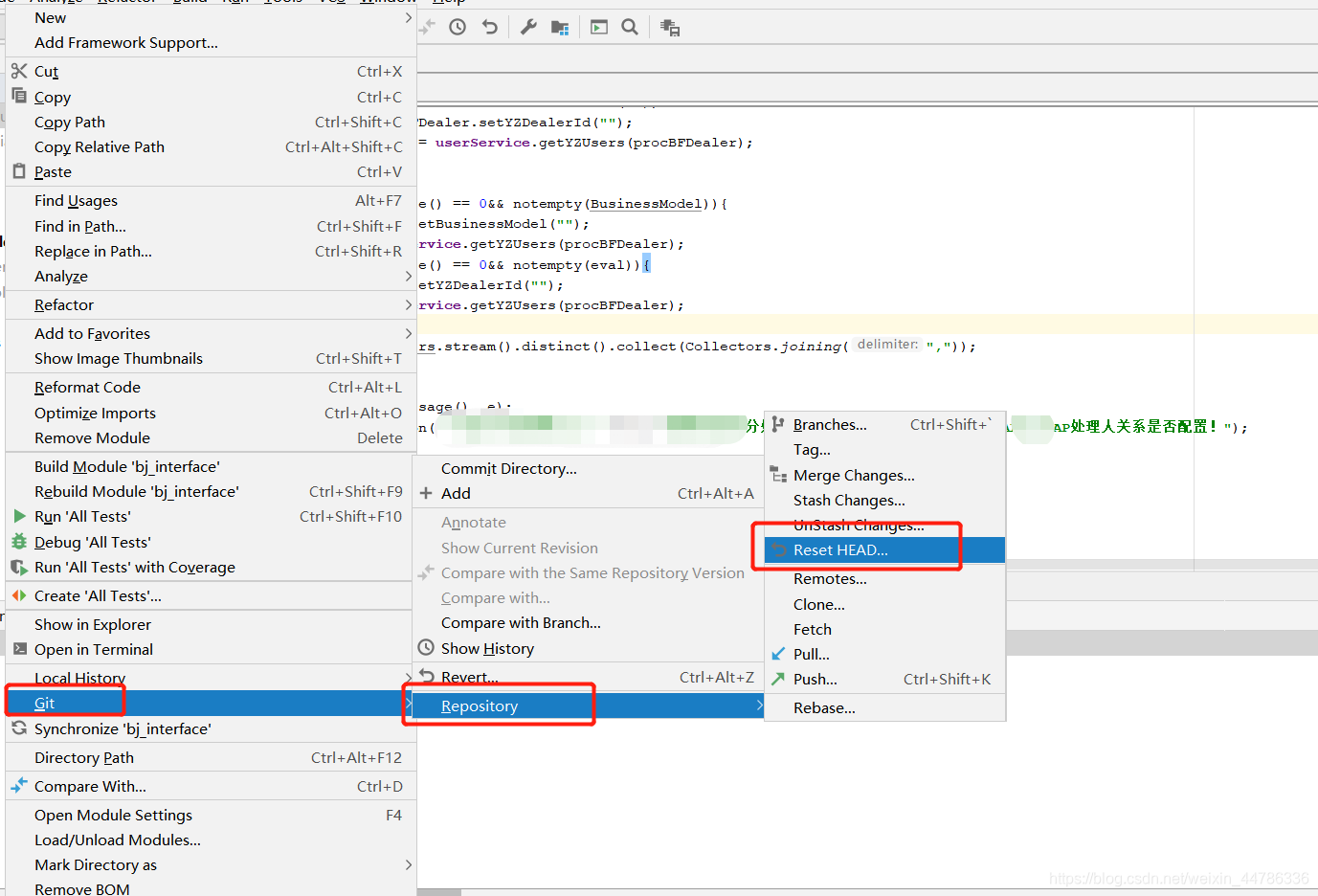
Task: Click the bug icon for Debug 'All Tests'
Action: click(x=19, y=542)
